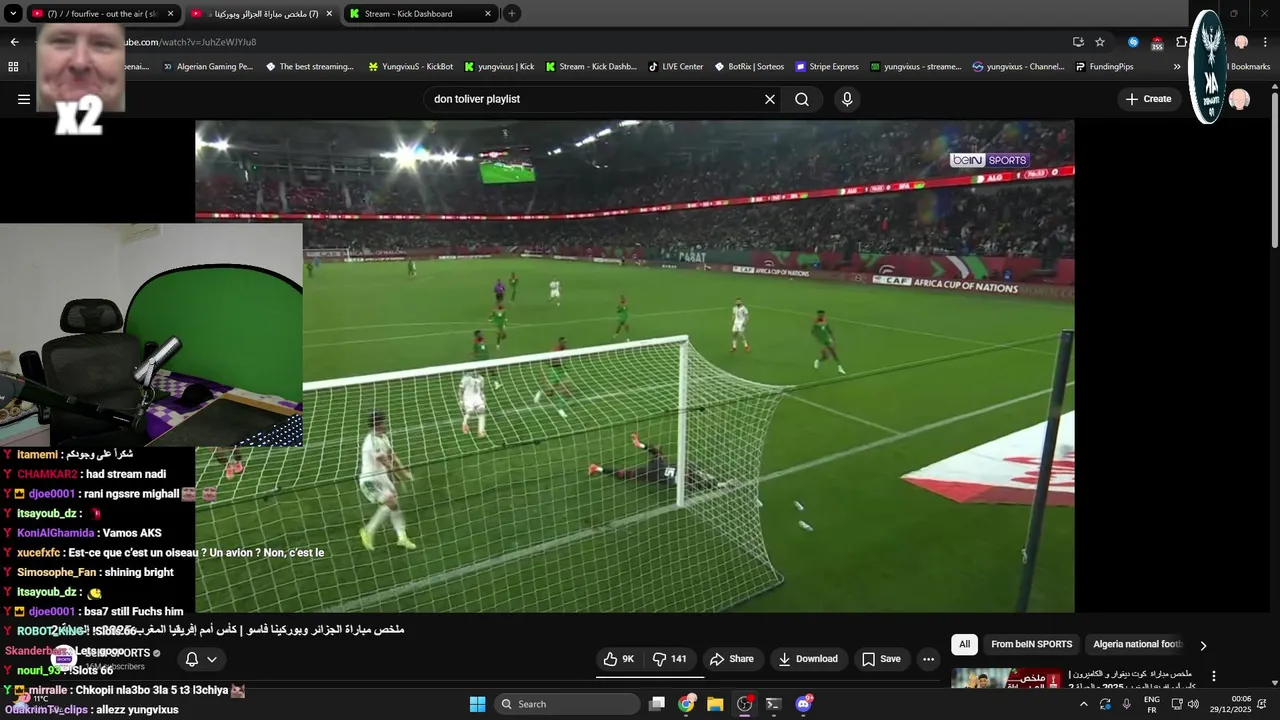Image resolution: width=1280 pixels, height=720 pixels.
Task: Select the 'From beIN SPORTS' filter chip
Action: pos(1031,645)
